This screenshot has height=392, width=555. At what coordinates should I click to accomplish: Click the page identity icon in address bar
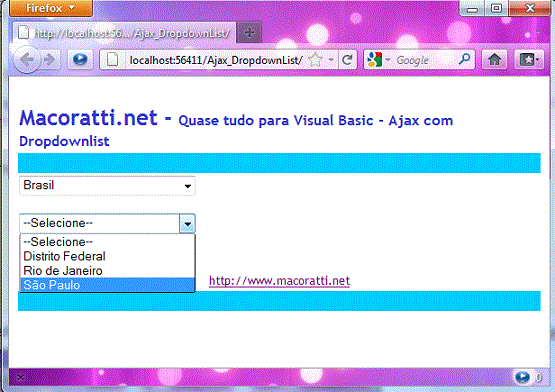coord(112,60)
